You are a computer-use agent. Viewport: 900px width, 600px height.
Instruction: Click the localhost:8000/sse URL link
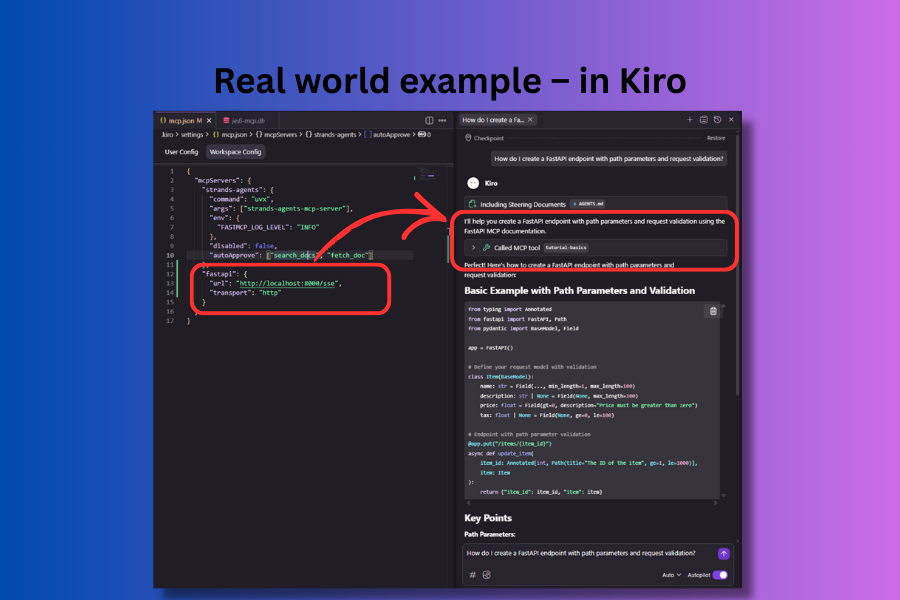pyautogui.click(x=287, y=284)
